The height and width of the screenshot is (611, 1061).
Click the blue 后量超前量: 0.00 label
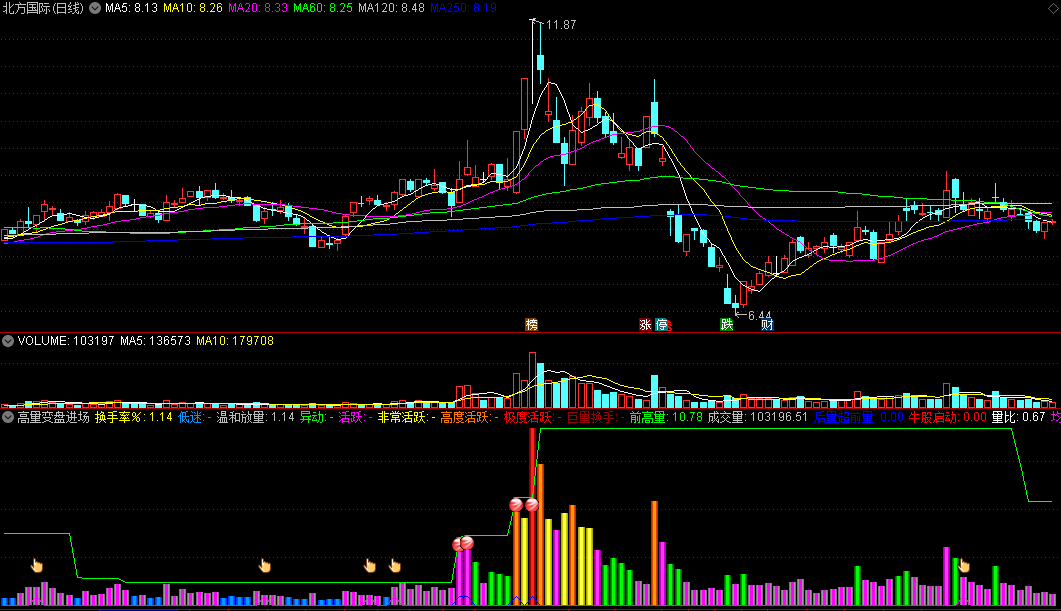(x=859, y=417)
